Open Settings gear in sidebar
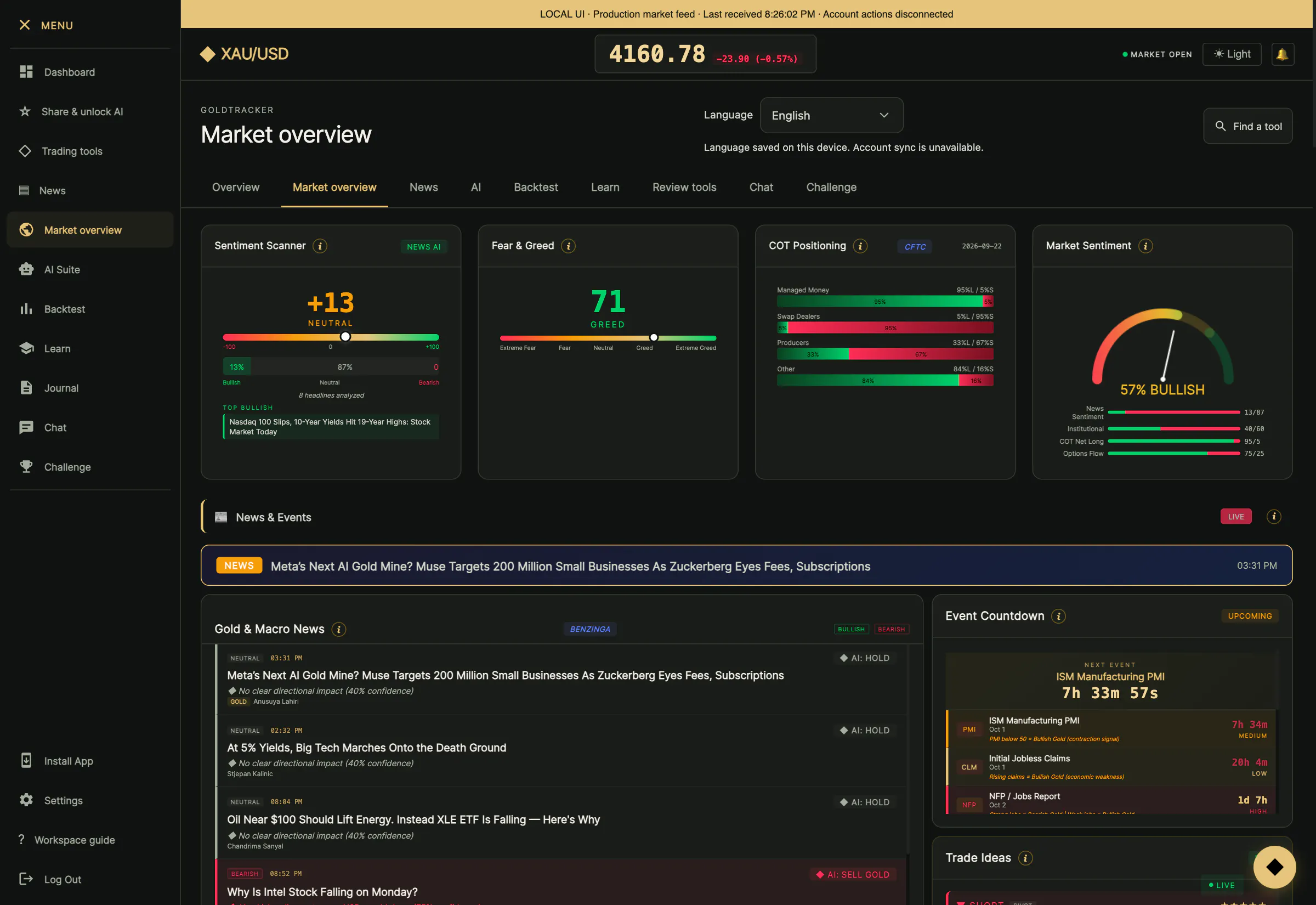1316x905 pixels. (89, 800)
